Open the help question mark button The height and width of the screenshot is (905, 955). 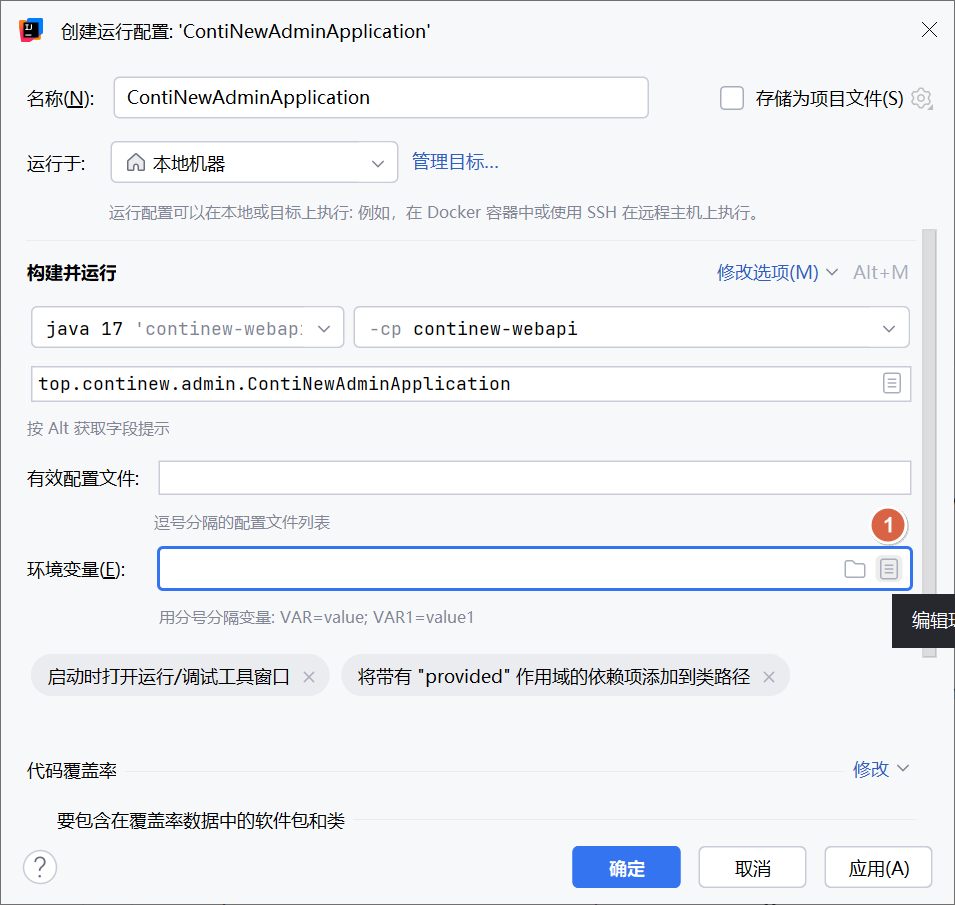[x=40, y=867]
